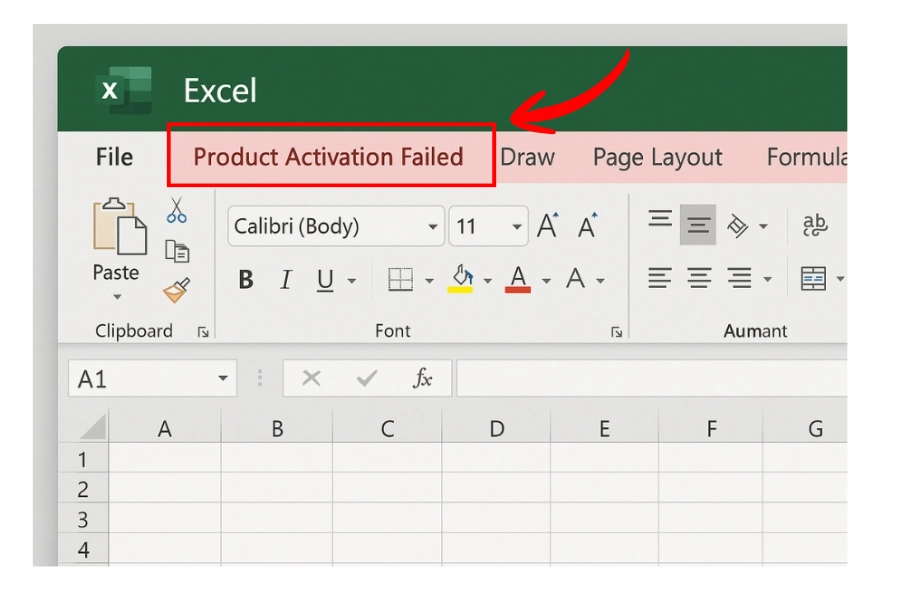Cancel entry with the X icon
The image size is (900, 600).
pos(311,378)
